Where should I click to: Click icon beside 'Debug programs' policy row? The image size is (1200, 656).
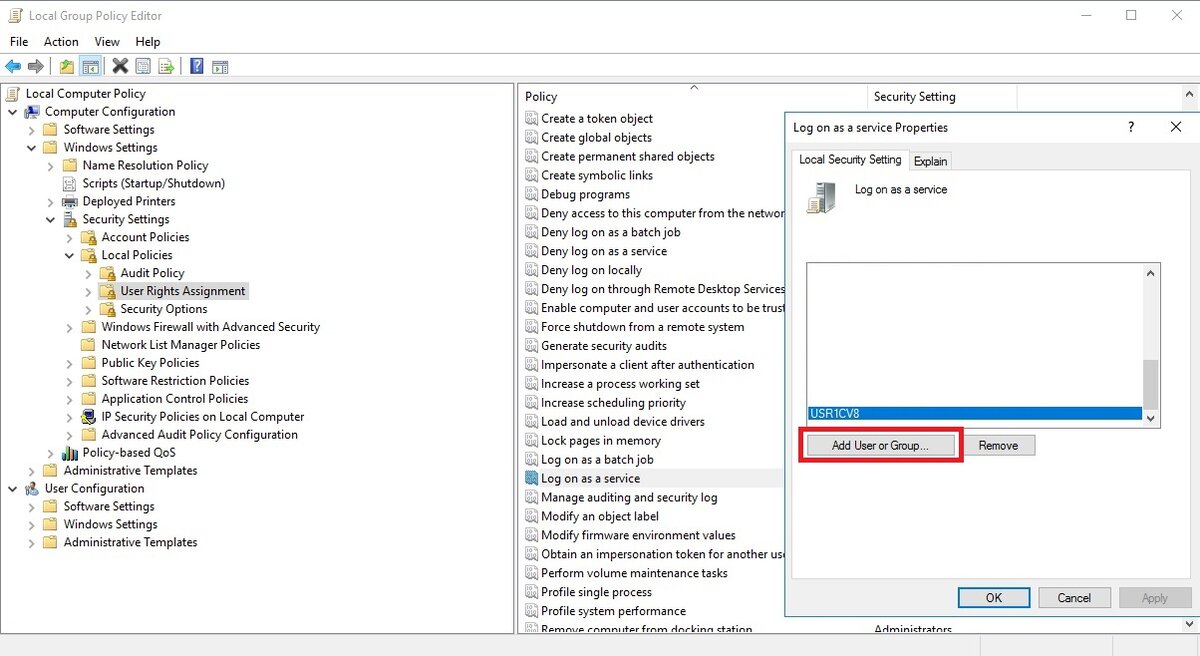click(531, 195)
